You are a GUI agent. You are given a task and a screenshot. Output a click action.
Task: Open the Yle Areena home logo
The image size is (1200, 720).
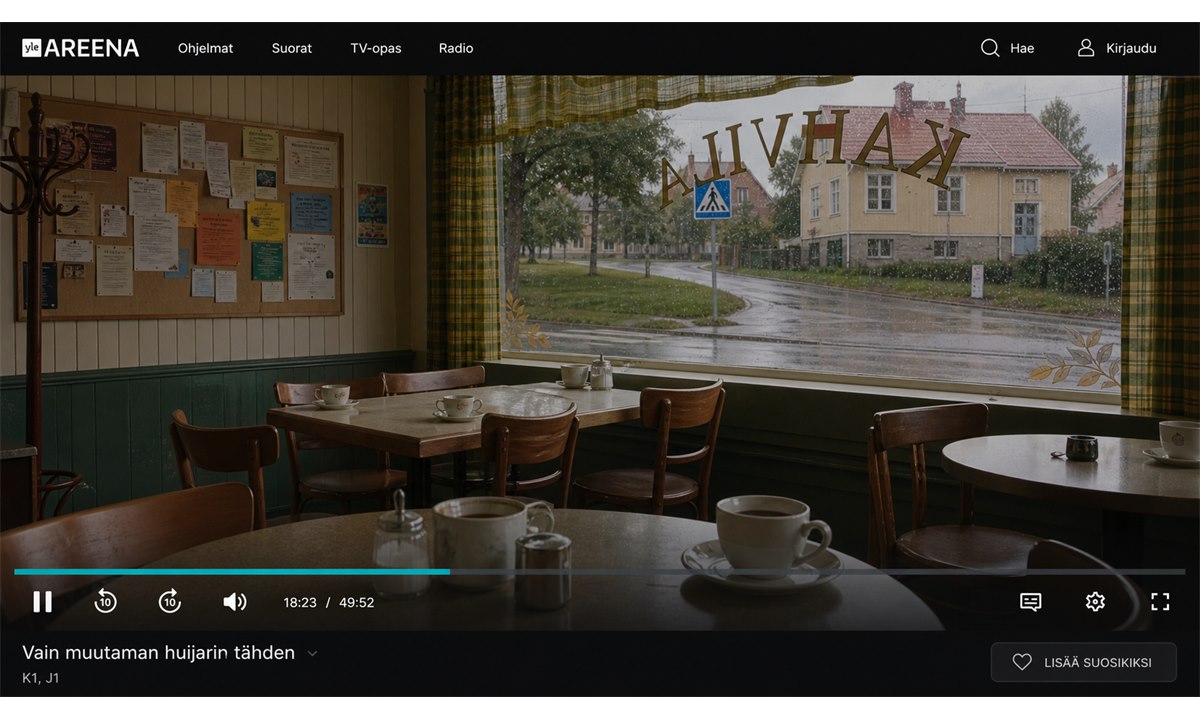[81, 48]
